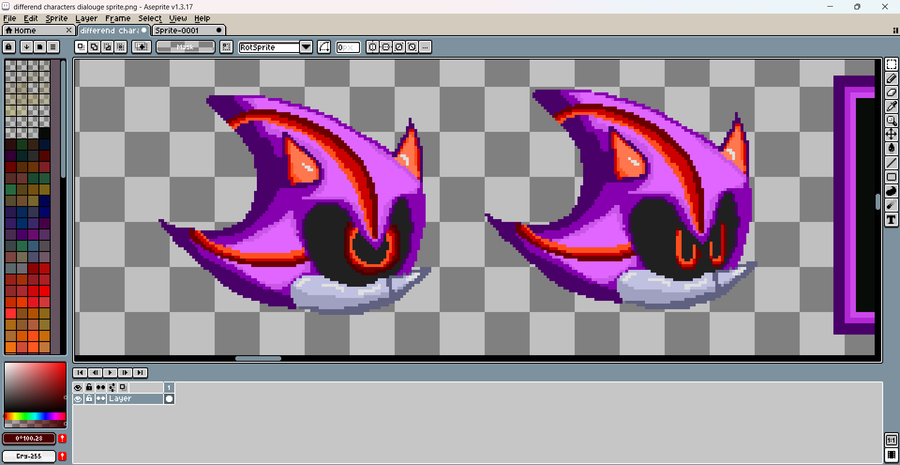Image resolution: width=900 pixels, height=465 pixels.
Task: Select the Zoom magnifier tool
Action: pyautogui.click(x=891, y=121)
